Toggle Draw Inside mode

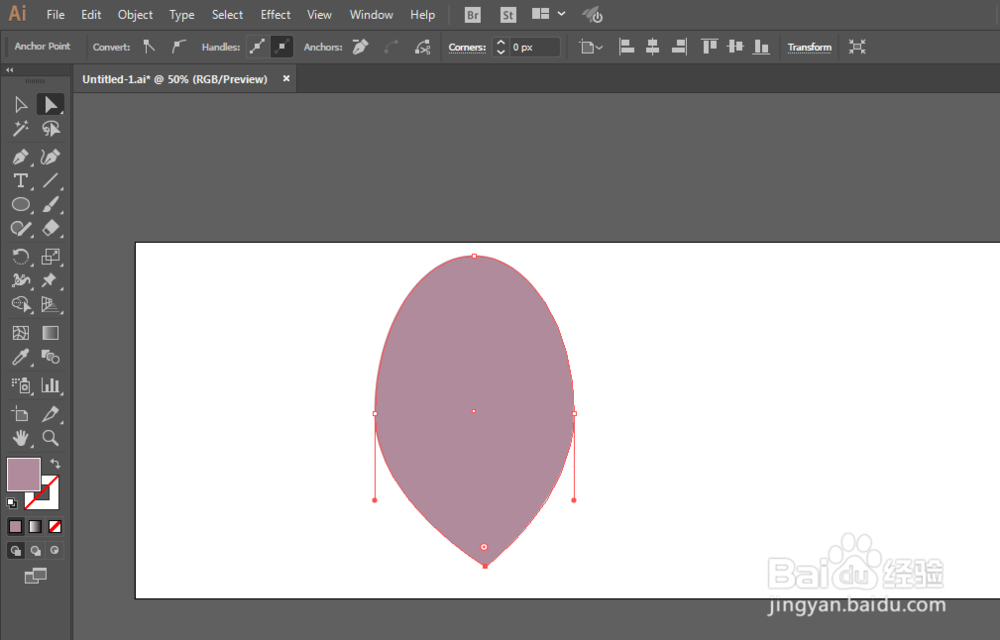pos(55,550)
